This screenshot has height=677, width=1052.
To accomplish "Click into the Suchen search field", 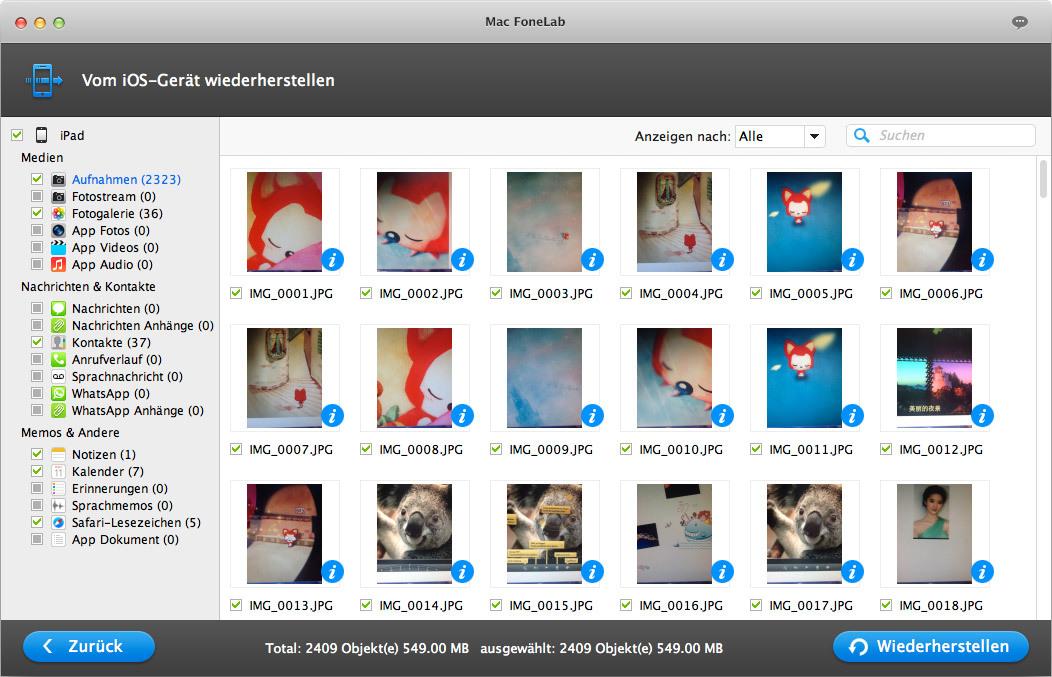I will coord(940,136).
